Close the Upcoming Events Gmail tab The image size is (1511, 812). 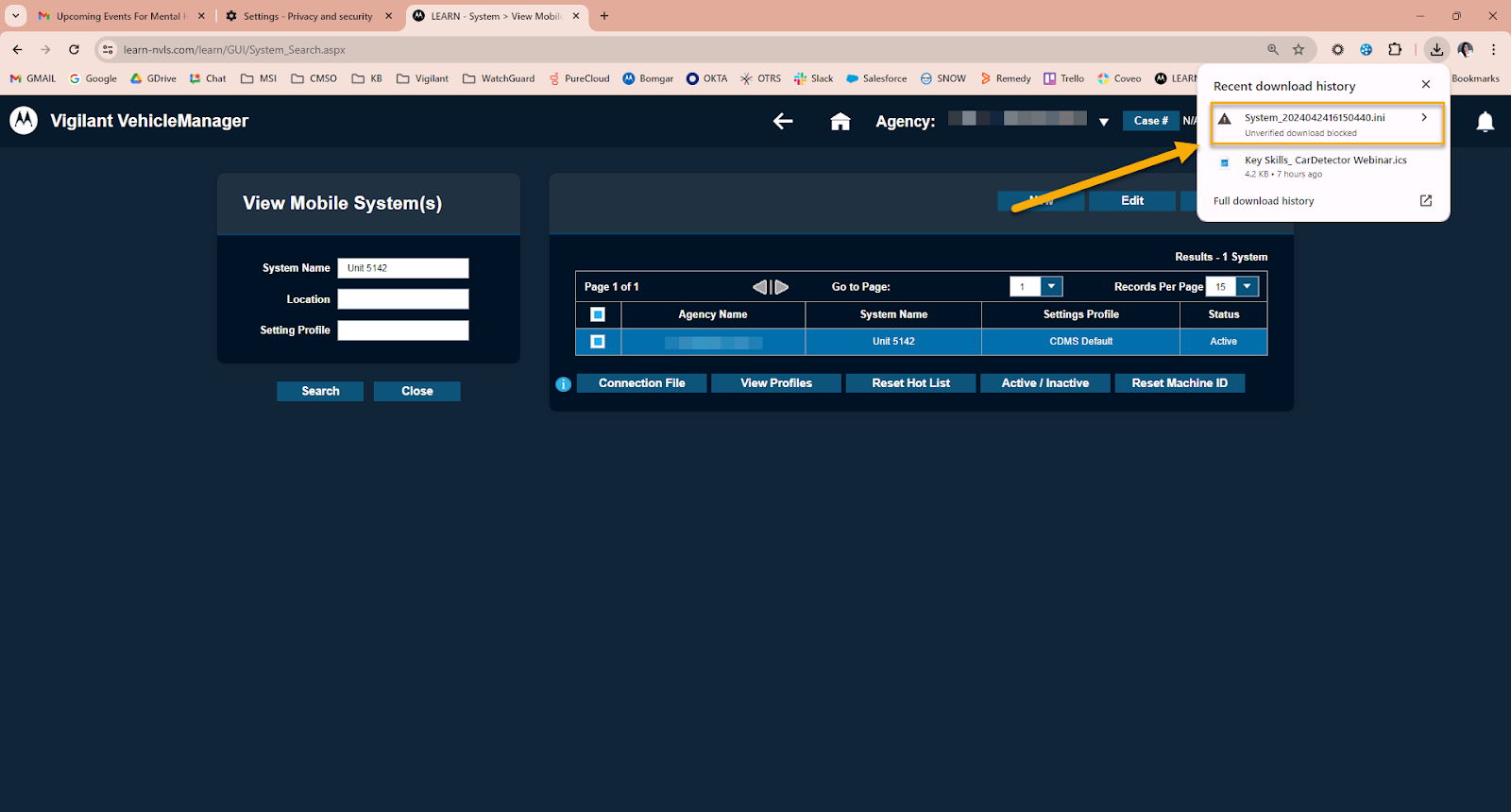(201, 16)
